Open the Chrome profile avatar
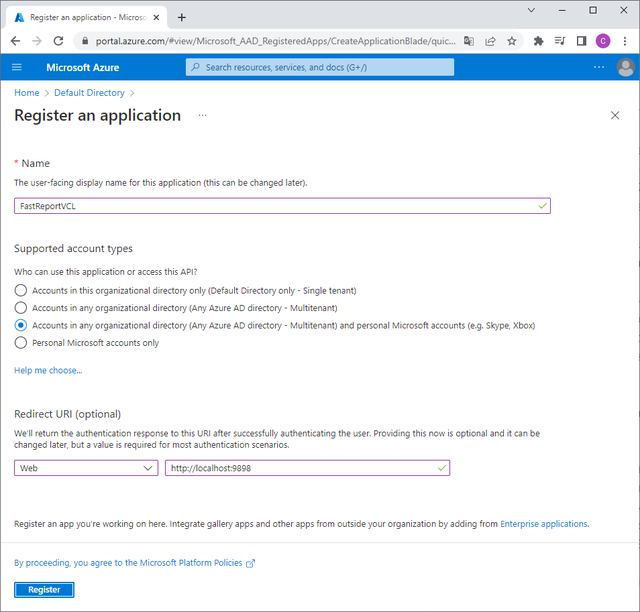 coord(603,41)
